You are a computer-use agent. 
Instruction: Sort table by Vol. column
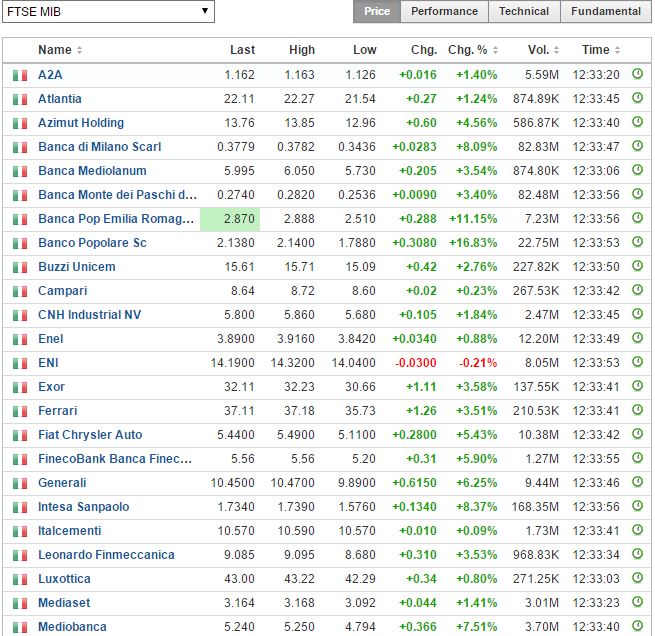pos(543,50)
